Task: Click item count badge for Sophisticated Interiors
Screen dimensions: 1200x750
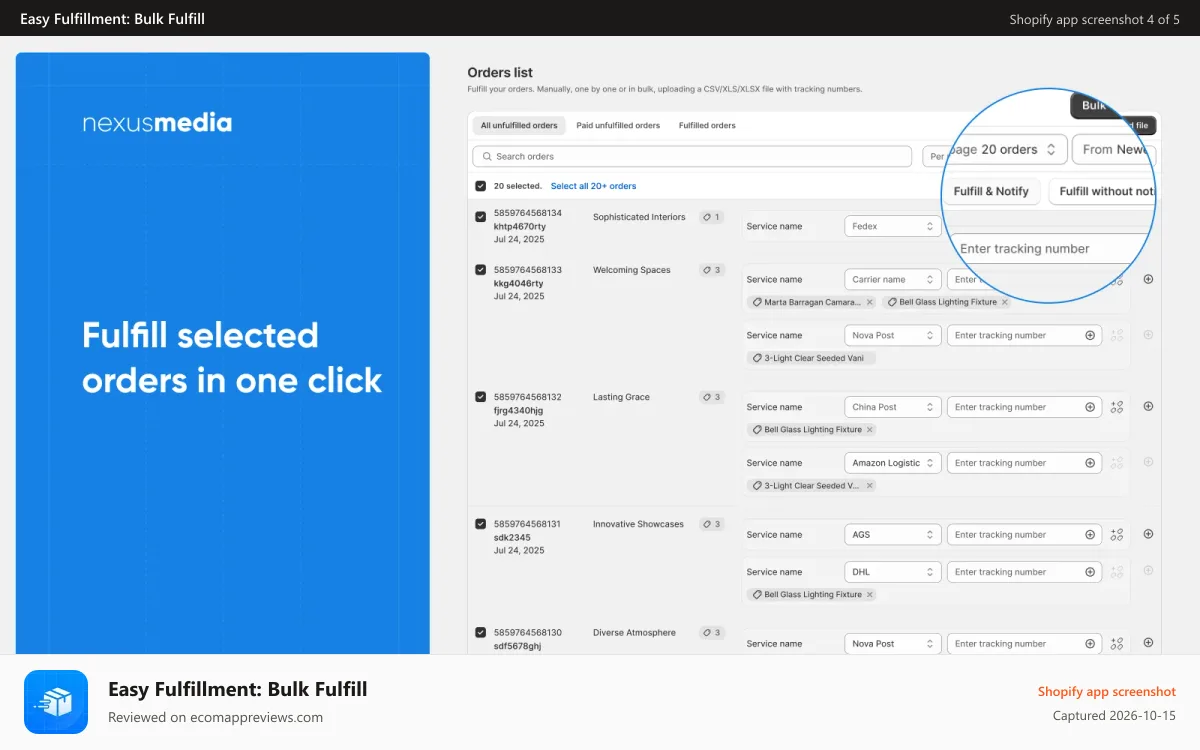Action: [x=711, y=217]
